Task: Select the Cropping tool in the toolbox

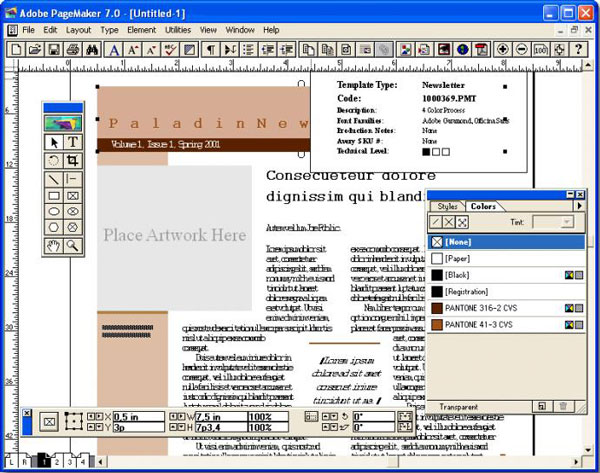Action: (x=72, y=160)
